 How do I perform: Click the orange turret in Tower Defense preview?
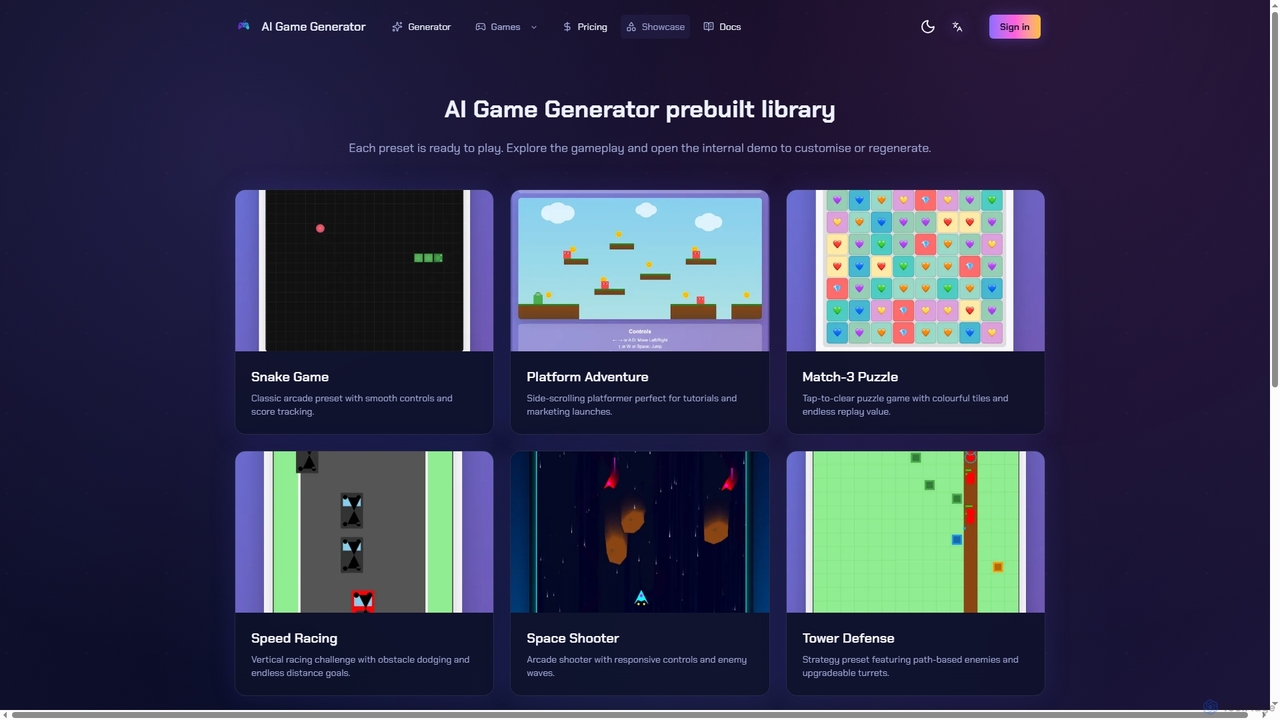998,567
